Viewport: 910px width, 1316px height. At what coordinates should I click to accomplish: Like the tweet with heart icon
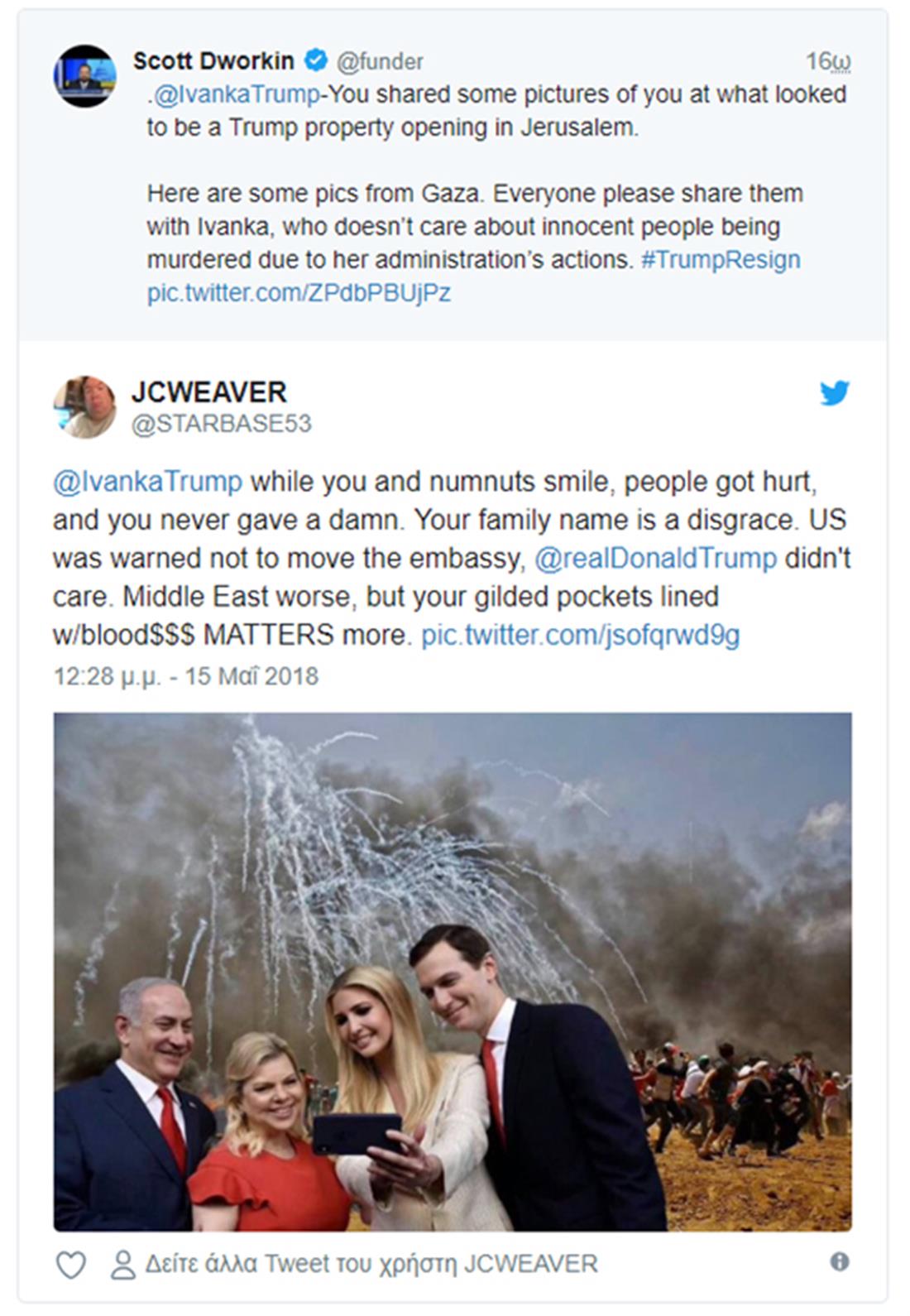70,1265
